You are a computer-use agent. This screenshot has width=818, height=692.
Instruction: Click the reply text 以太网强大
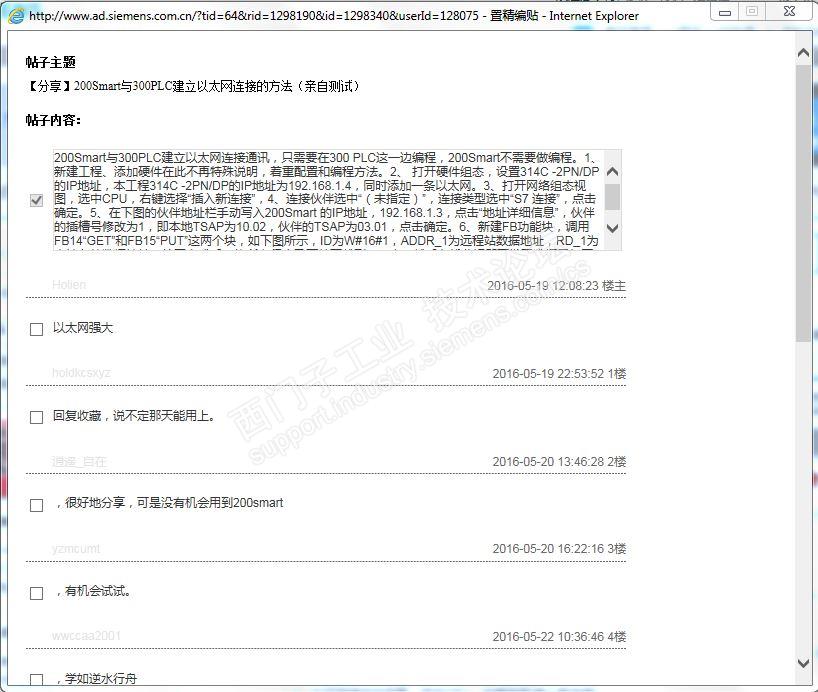coord(83,328)
